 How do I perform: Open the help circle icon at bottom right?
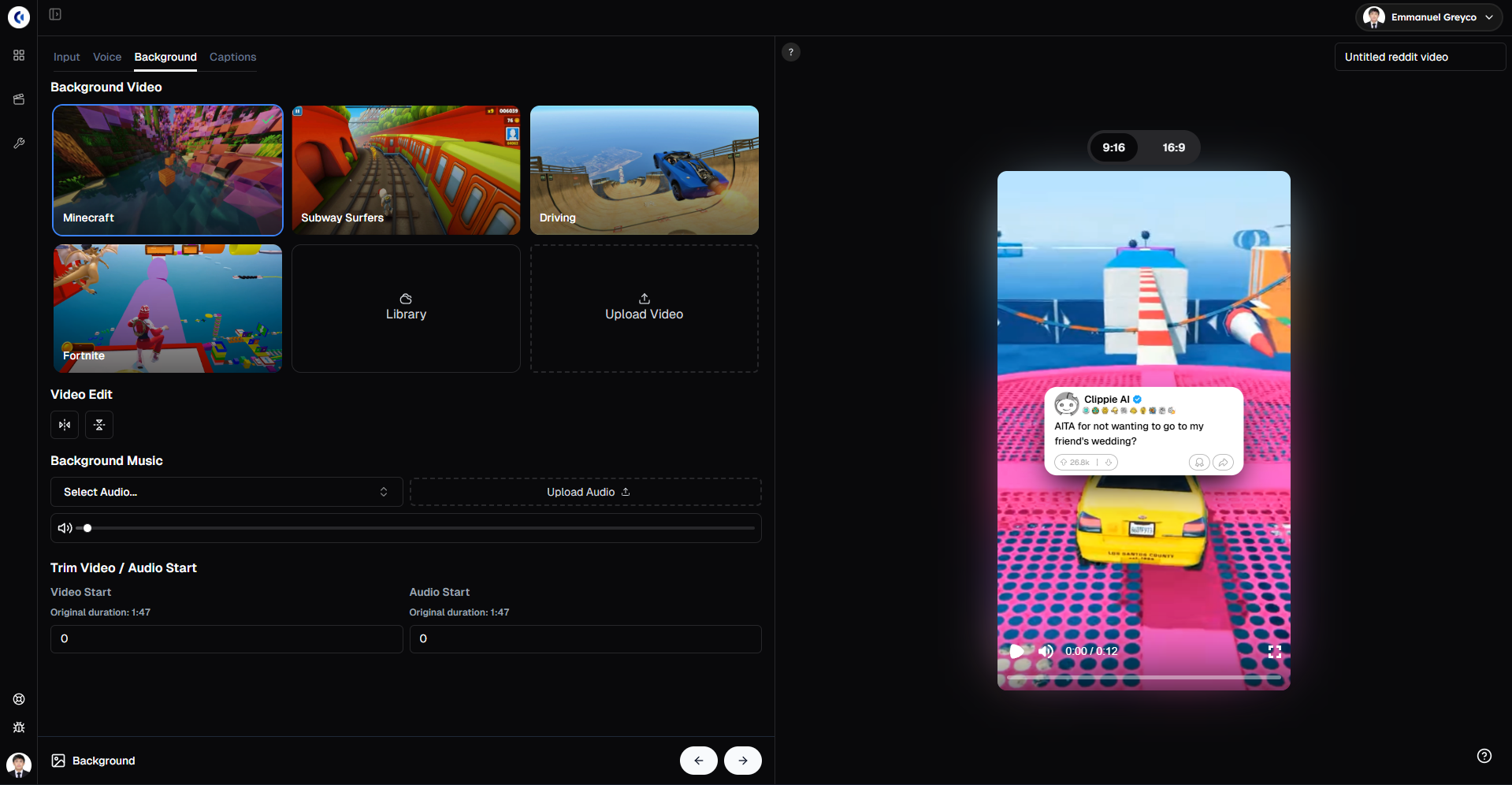coord(1484,756)
